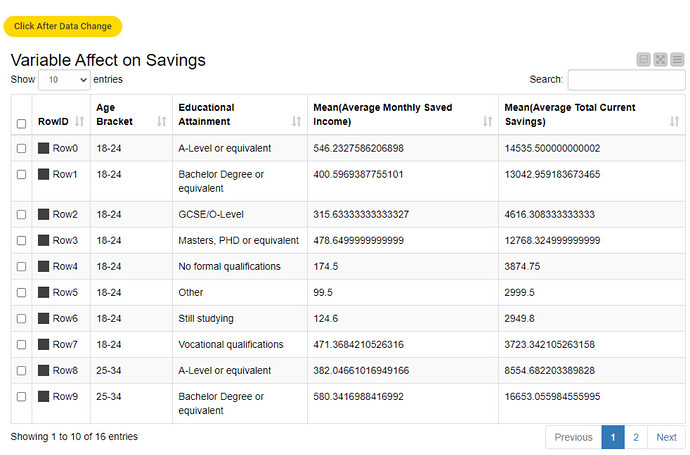Click the Row1 label text
The height and width of the screenshot is (455, 690).
click(x=65, y=174)
